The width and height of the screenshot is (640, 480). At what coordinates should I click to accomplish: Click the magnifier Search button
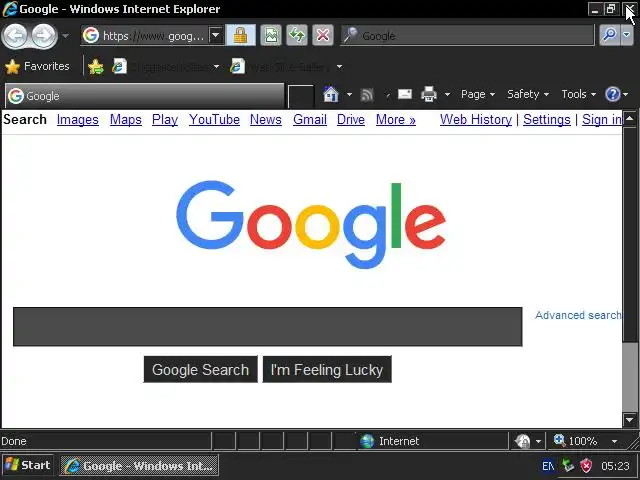pos(609,36)
